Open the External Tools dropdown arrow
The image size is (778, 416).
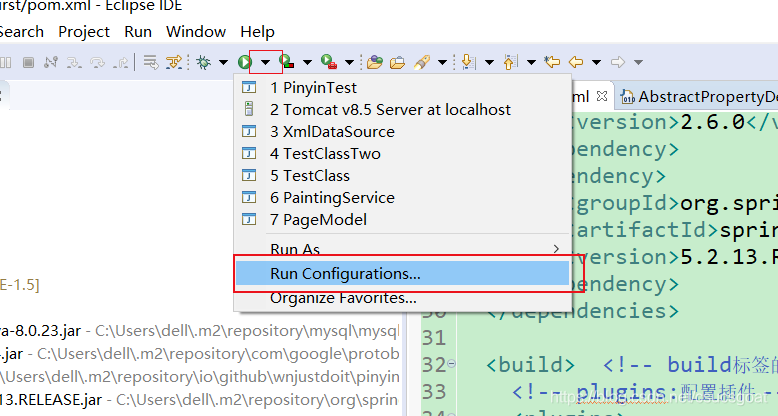coord(349,63)
